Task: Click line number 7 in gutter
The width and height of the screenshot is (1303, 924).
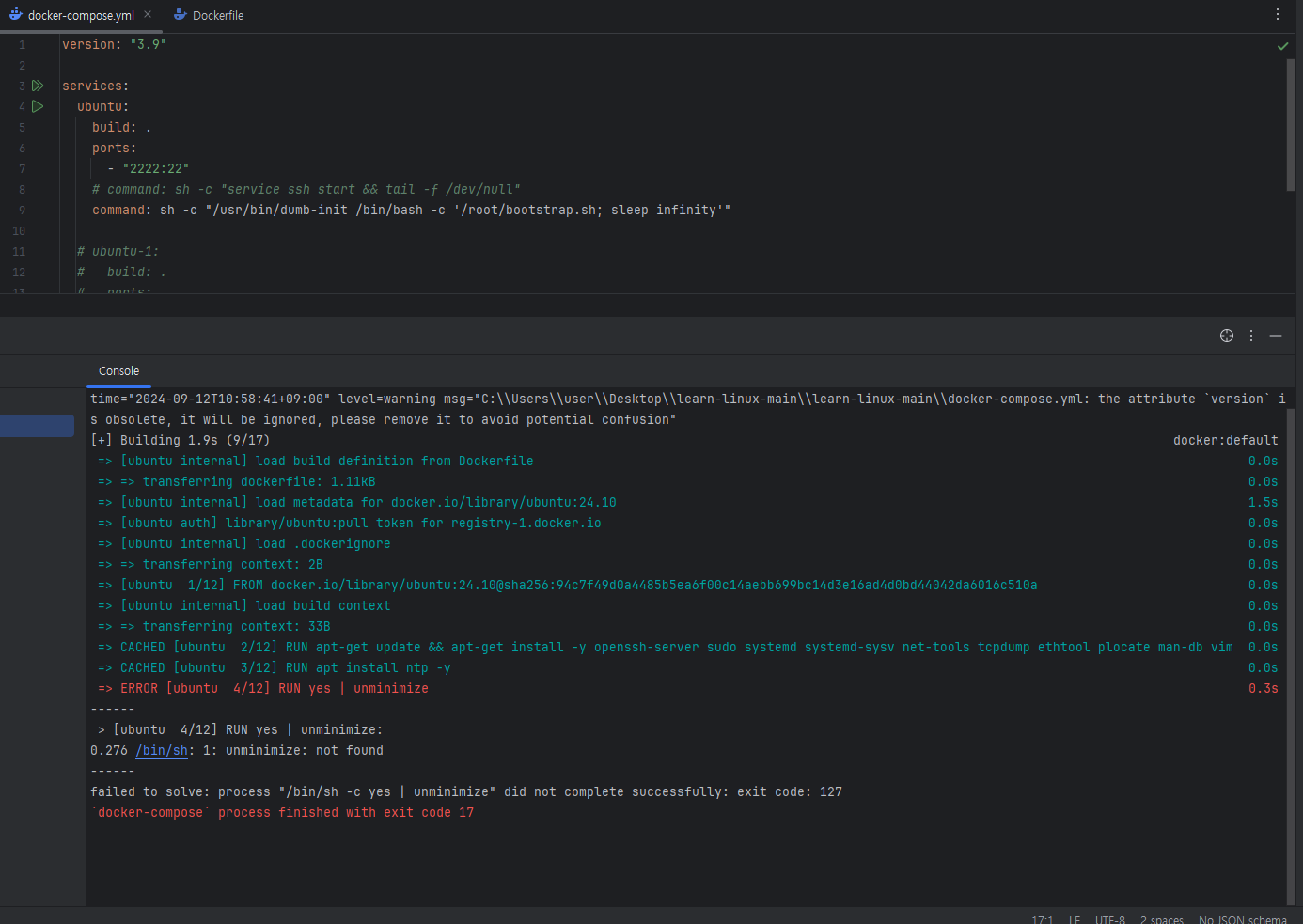Action: coord(22,168)
